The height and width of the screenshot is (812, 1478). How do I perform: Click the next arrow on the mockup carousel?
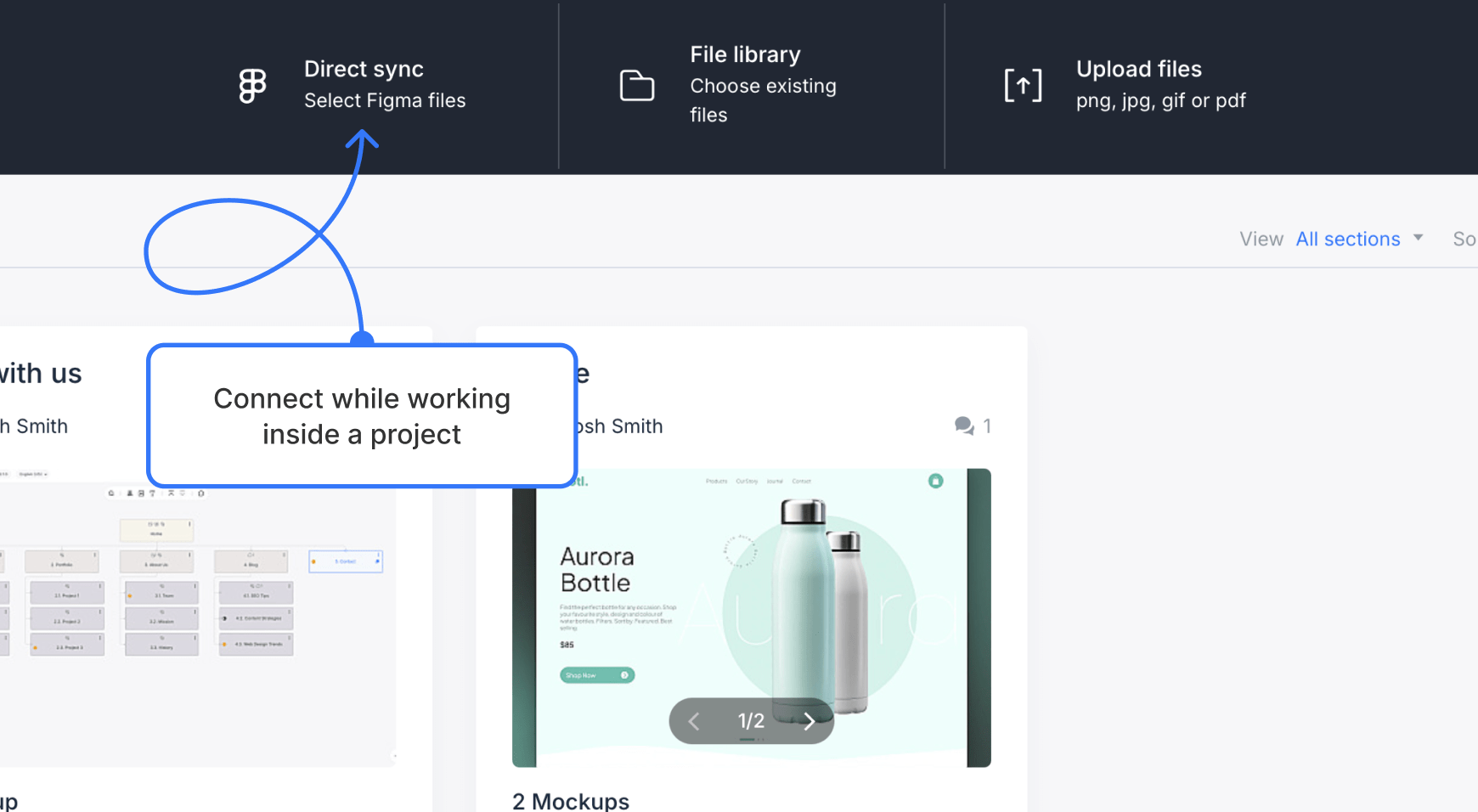810,721
